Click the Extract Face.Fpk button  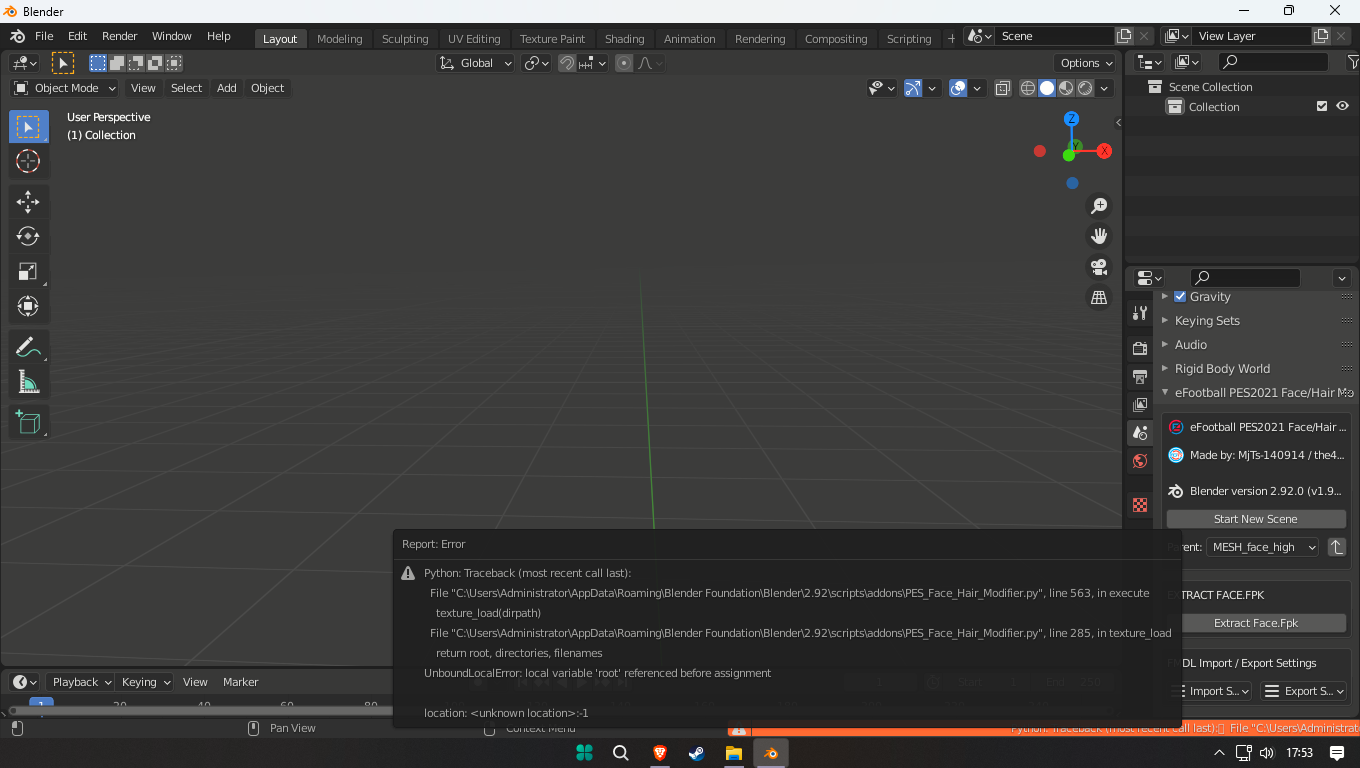tap(1256, 623)
